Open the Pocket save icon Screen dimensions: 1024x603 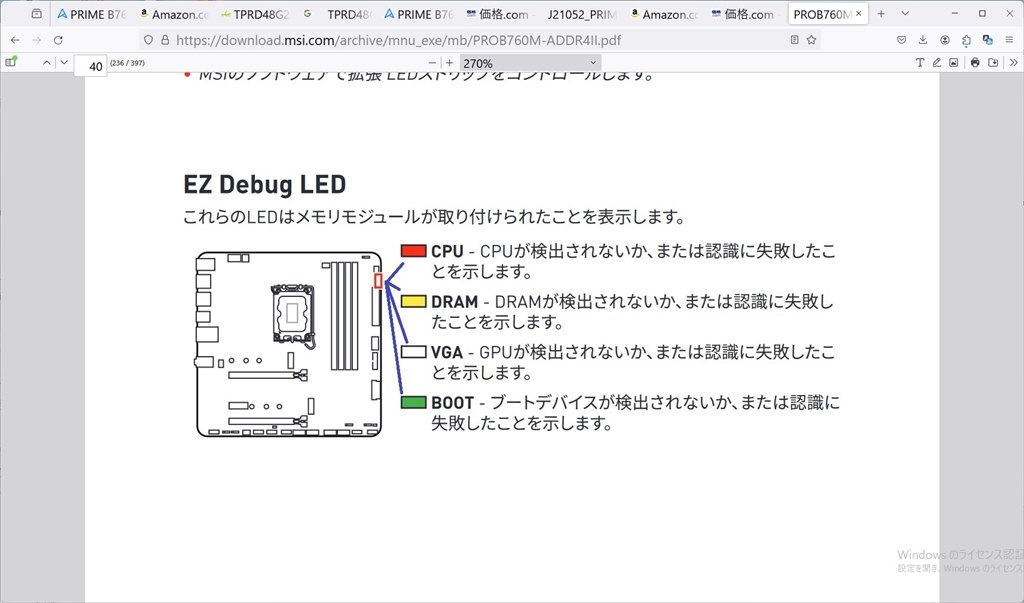coord(901,40)
